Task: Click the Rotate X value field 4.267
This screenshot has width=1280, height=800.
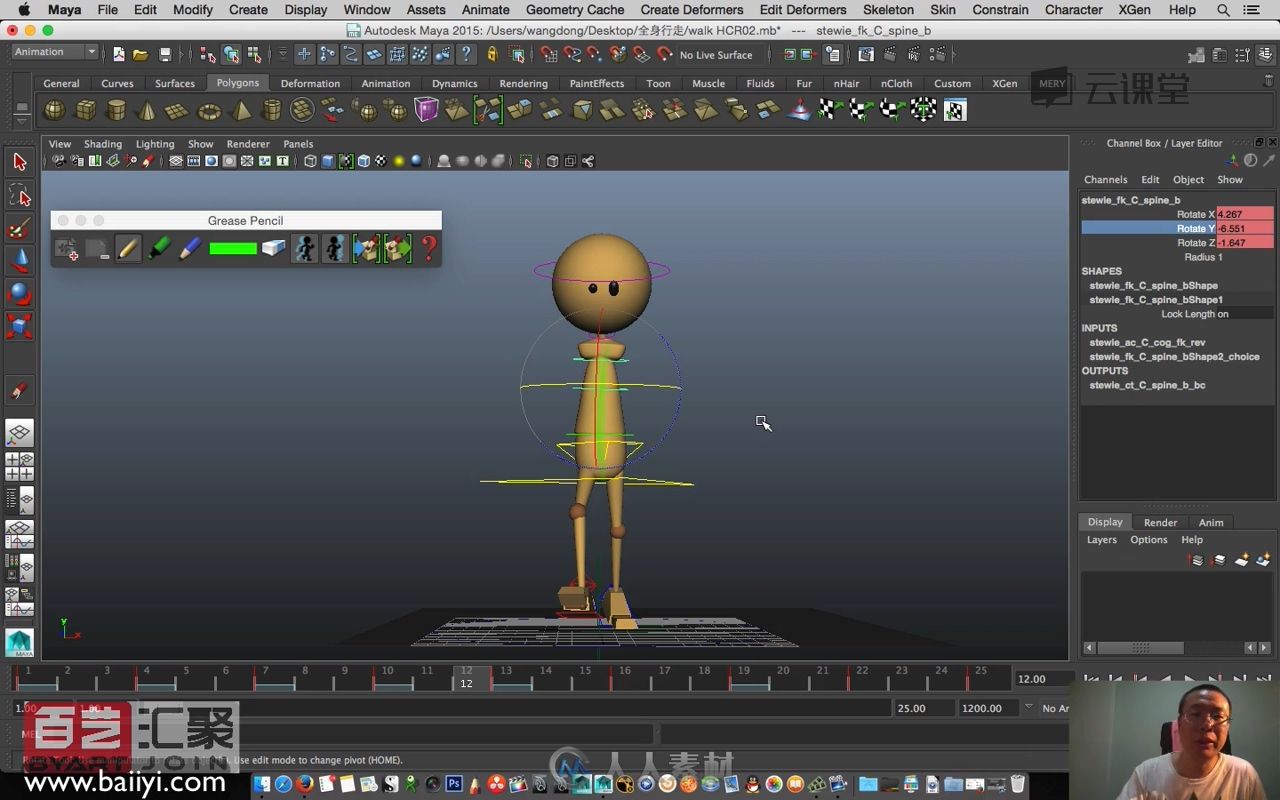Action: 1245,214
